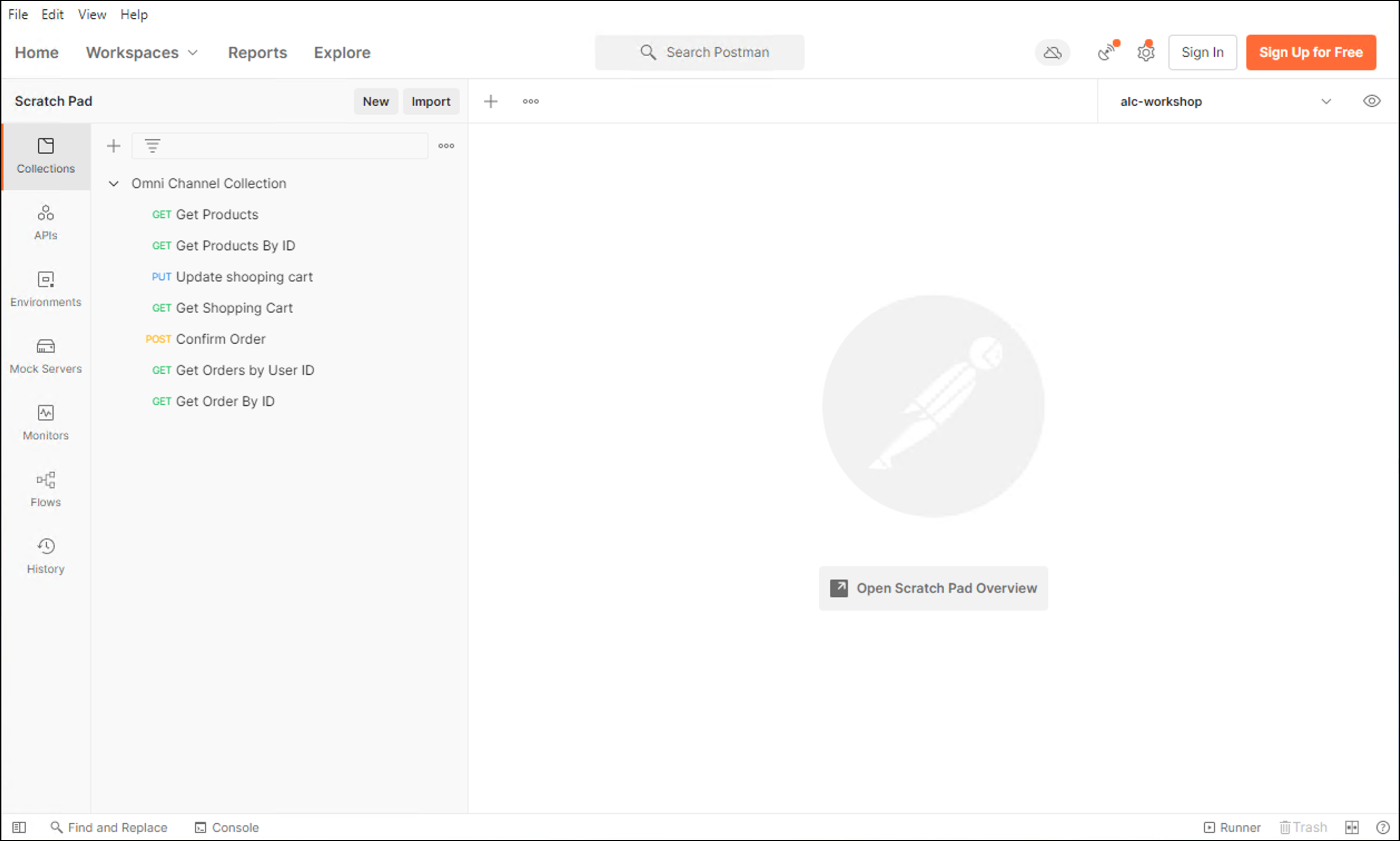This screenshot has height=841, width=1400.
Task: Expand the Workspaces dropdown menu
Action: coord(142,53)
